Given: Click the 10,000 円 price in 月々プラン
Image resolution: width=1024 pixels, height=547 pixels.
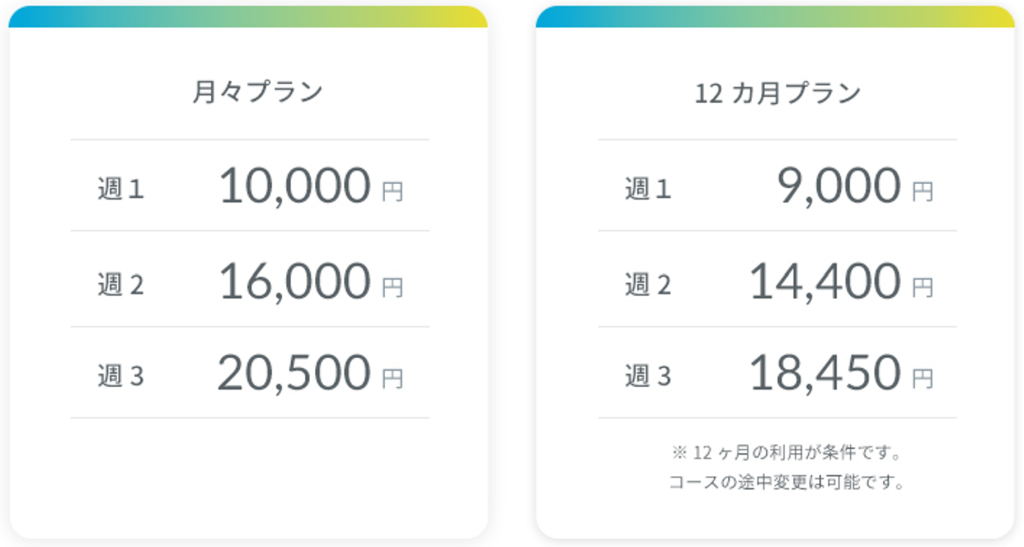Looking at the screenshot, I should coord(311,186).
